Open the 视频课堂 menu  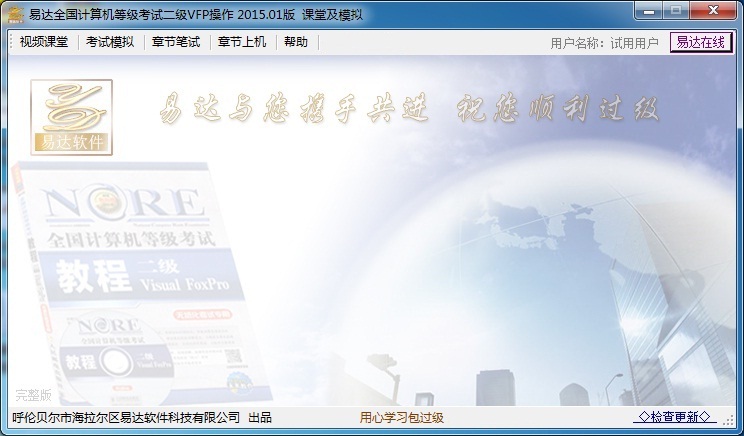[x=44, y=42]
